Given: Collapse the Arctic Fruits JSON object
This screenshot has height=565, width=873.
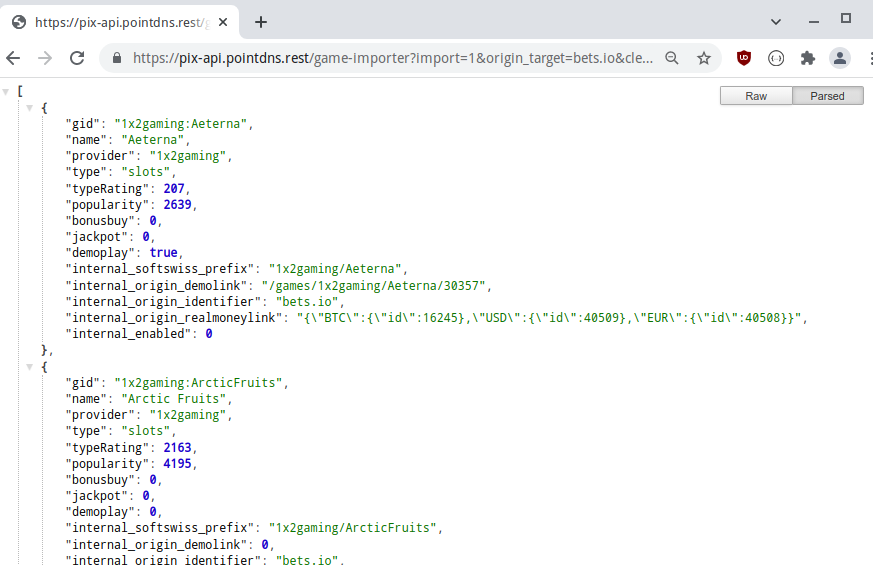Looking at the screenshot, I should tap(30, 367).
